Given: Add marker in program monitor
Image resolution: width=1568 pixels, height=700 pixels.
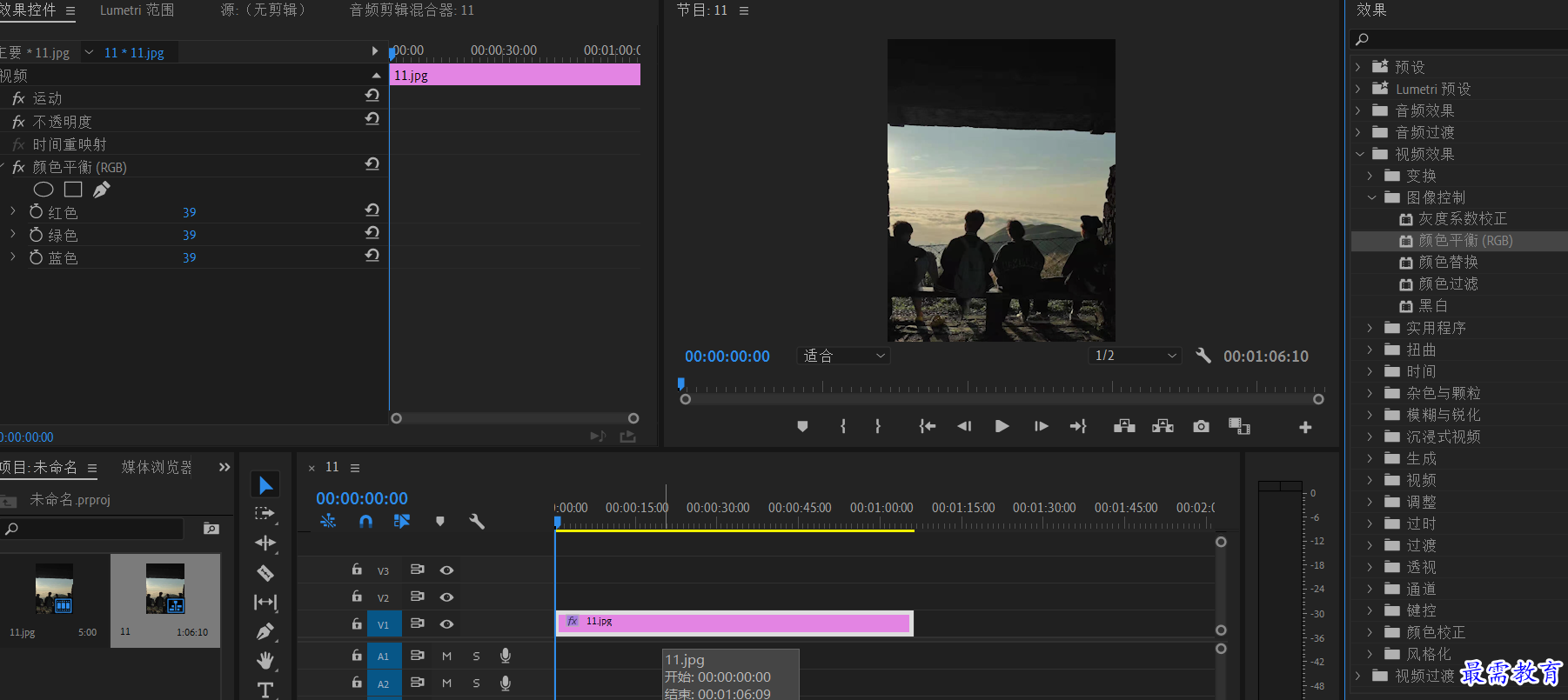Looking at the screenshot, I should [x=802, y=426].
